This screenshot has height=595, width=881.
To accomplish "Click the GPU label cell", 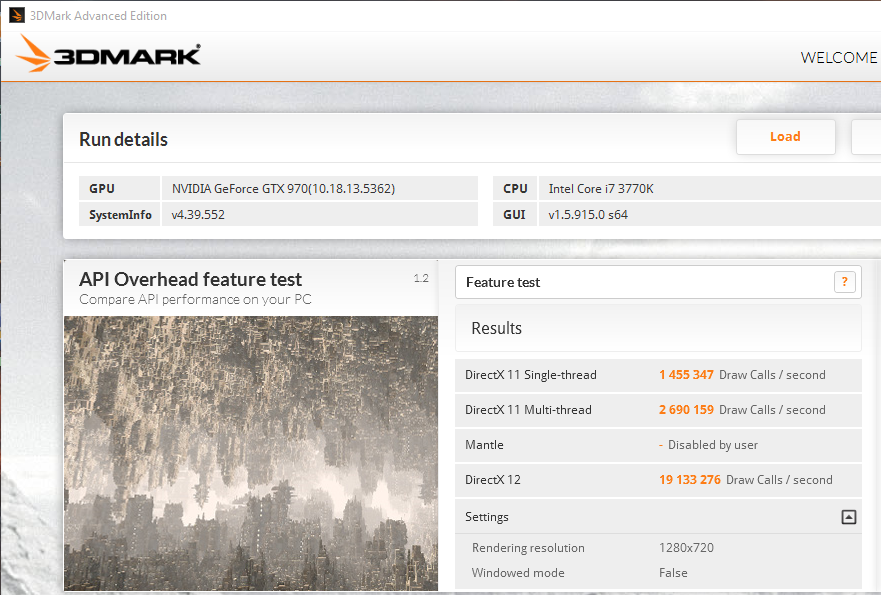I will click(119, 188).
